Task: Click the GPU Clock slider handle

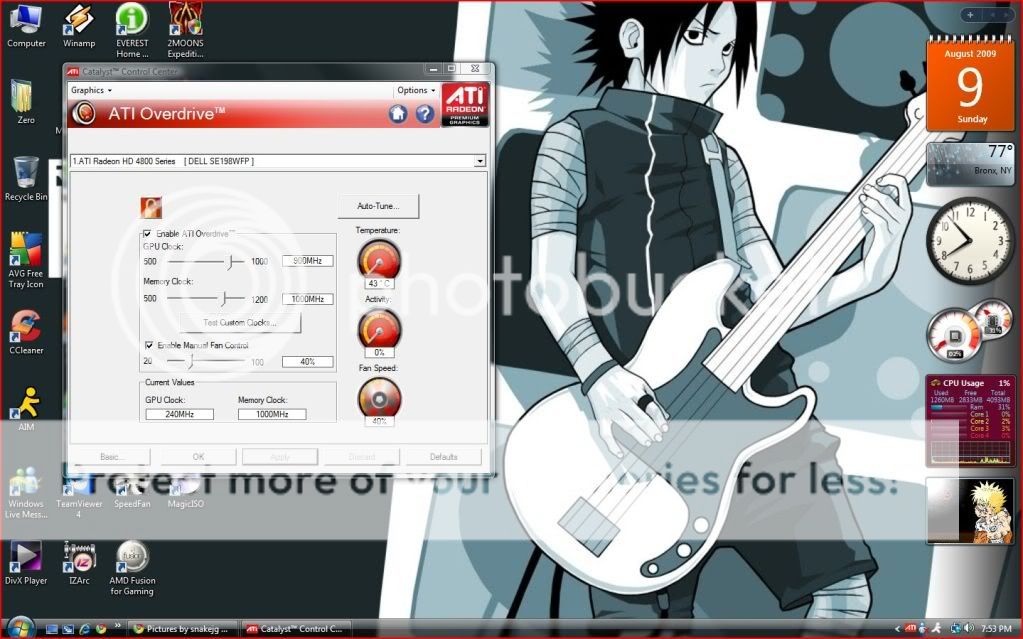Action: (x=230, y=262)
